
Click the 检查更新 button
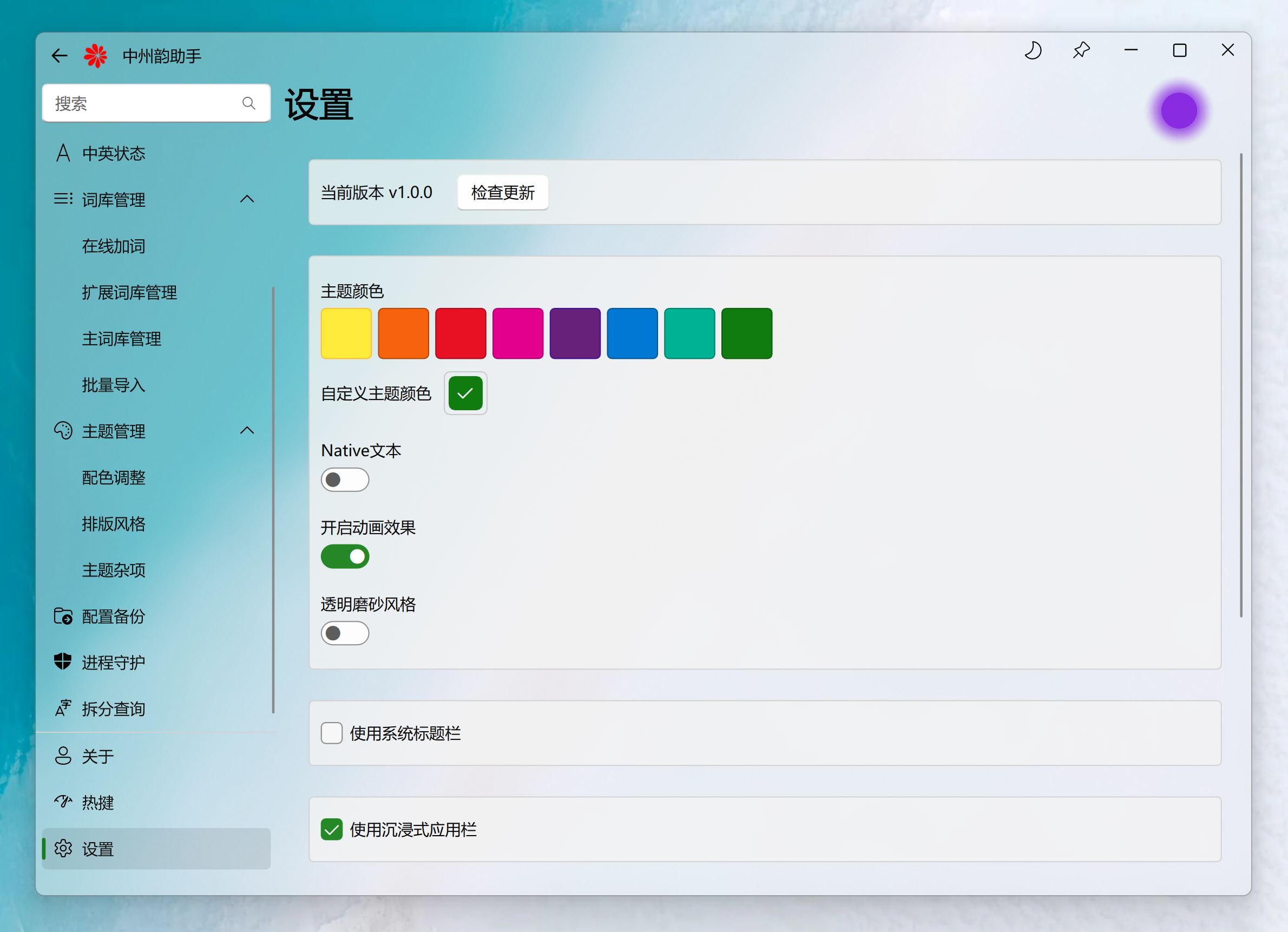pyautogui.click(x=503, y=193)
